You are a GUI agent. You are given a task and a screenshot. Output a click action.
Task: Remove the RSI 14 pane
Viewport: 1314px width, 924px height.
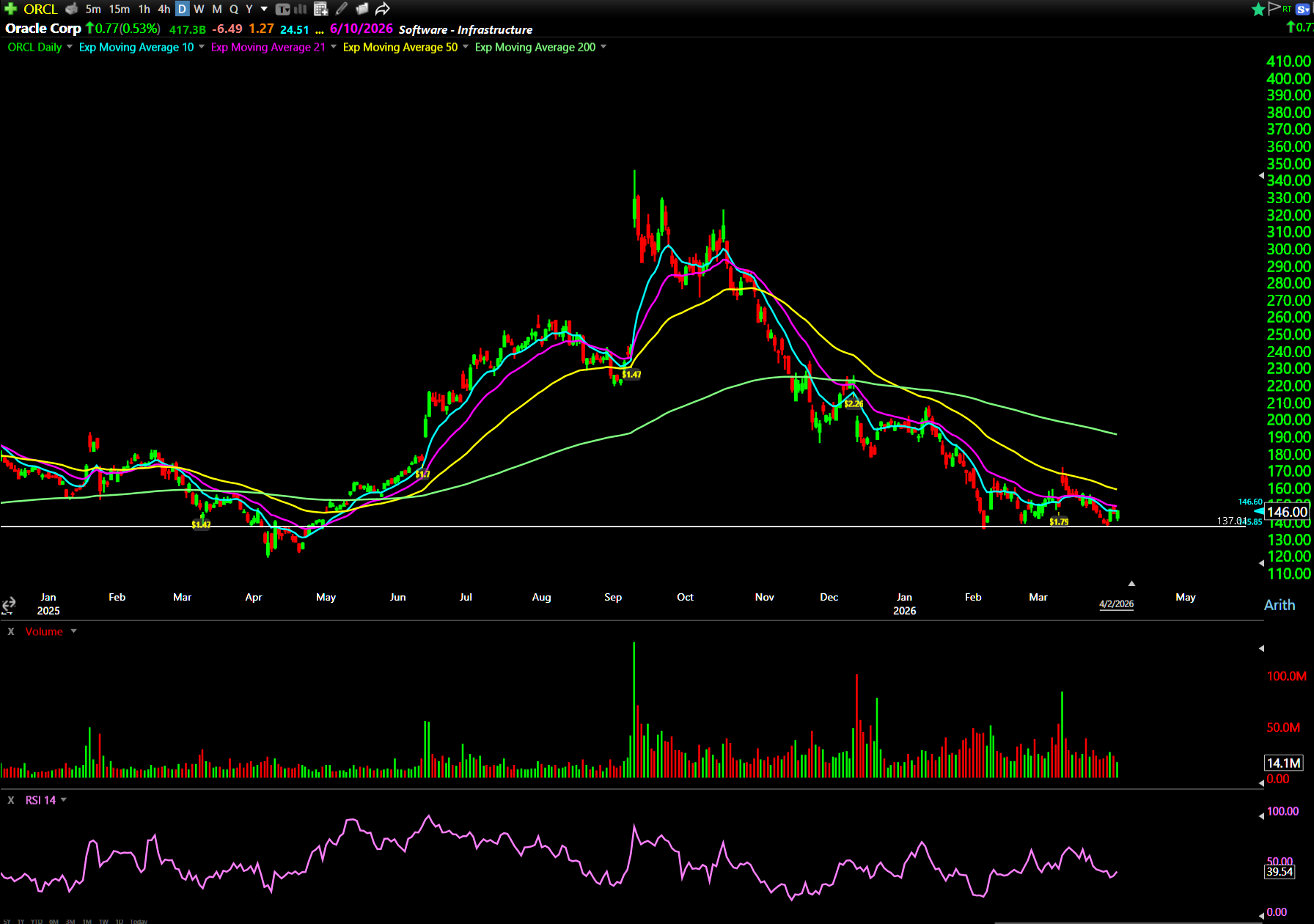11,800
